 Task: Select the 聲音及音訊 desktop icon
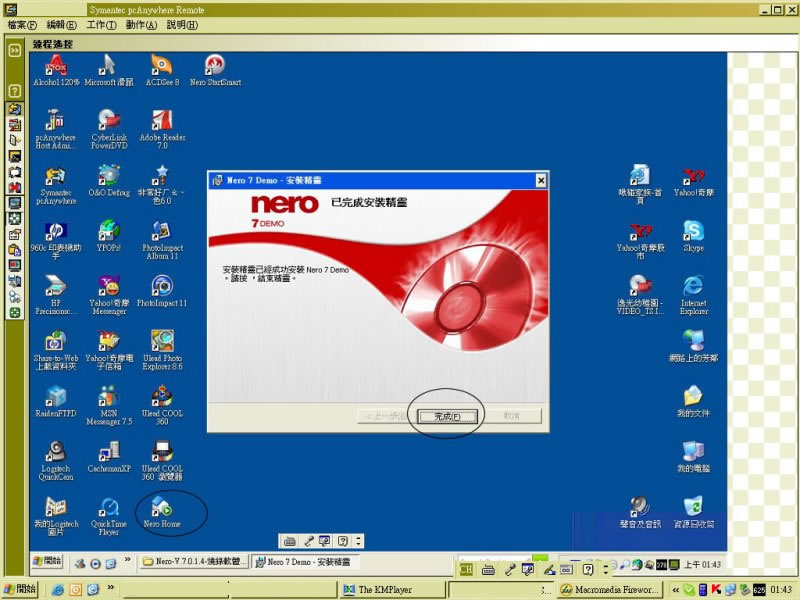pyautogui.click(x=640, y=512)
